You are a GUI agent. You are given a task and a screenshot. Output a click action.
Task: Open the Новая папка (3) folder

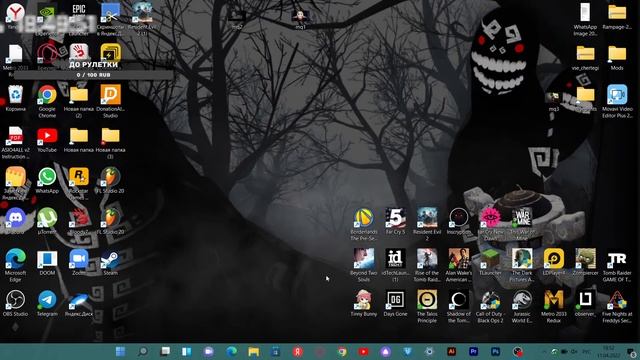pos(111,136)
